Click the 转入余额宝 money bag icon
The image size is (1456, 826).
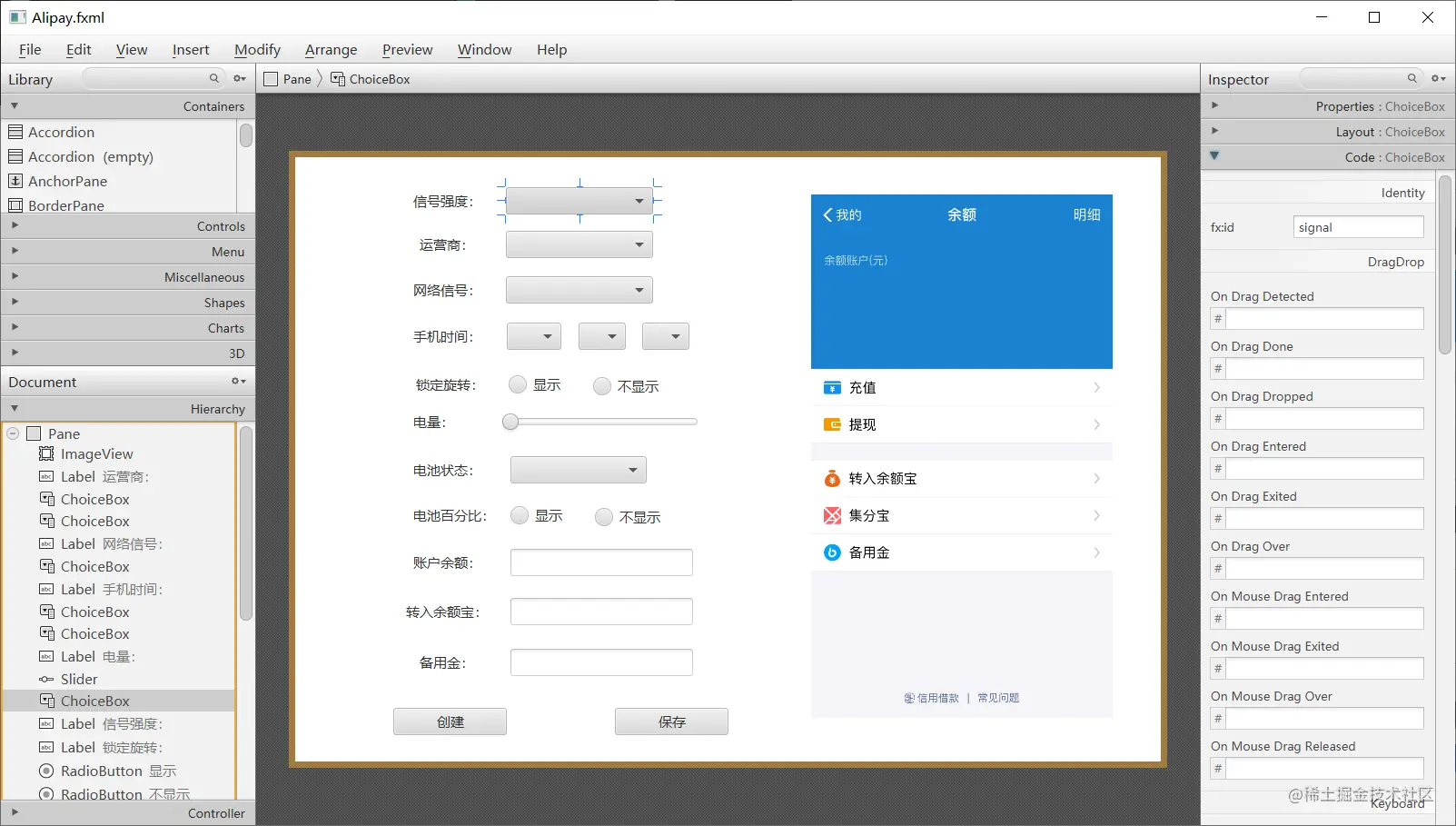pyautogui.click(x=832, y=479)
